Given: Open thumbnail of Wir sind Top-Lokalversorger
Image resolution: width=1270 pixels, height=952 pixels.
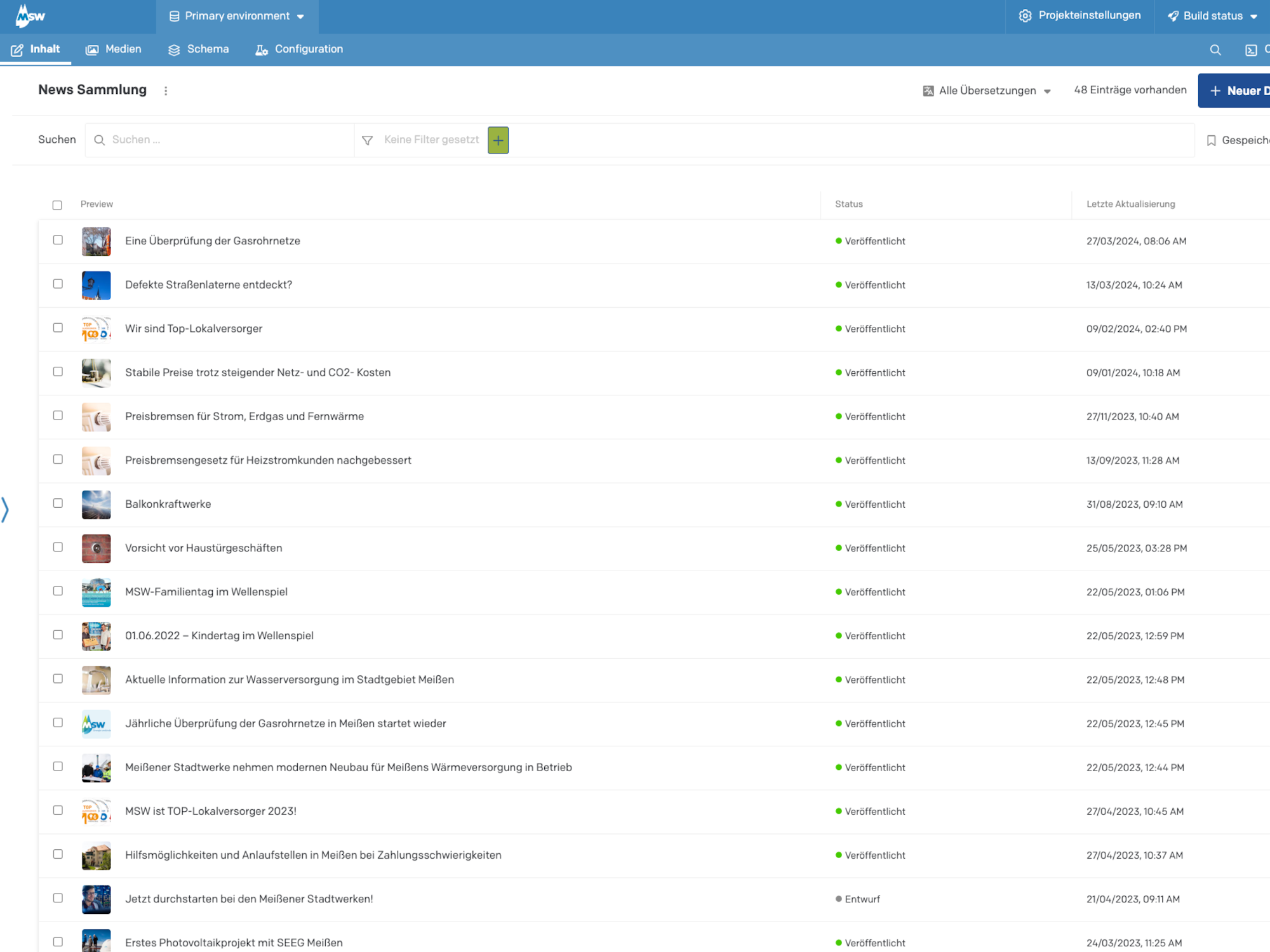Looking at the screenshot, I should click(x=97, y=329).
